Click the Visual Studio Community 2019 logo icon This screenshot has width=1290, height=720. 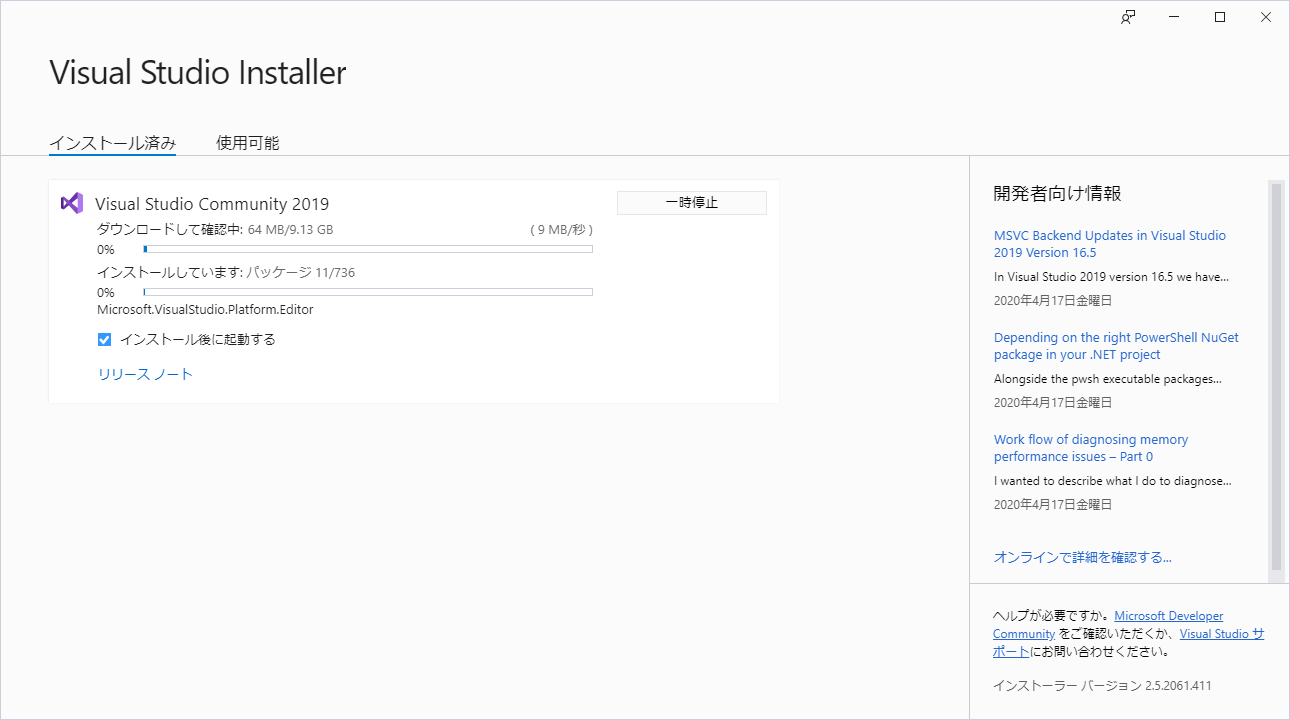point(71,203)
